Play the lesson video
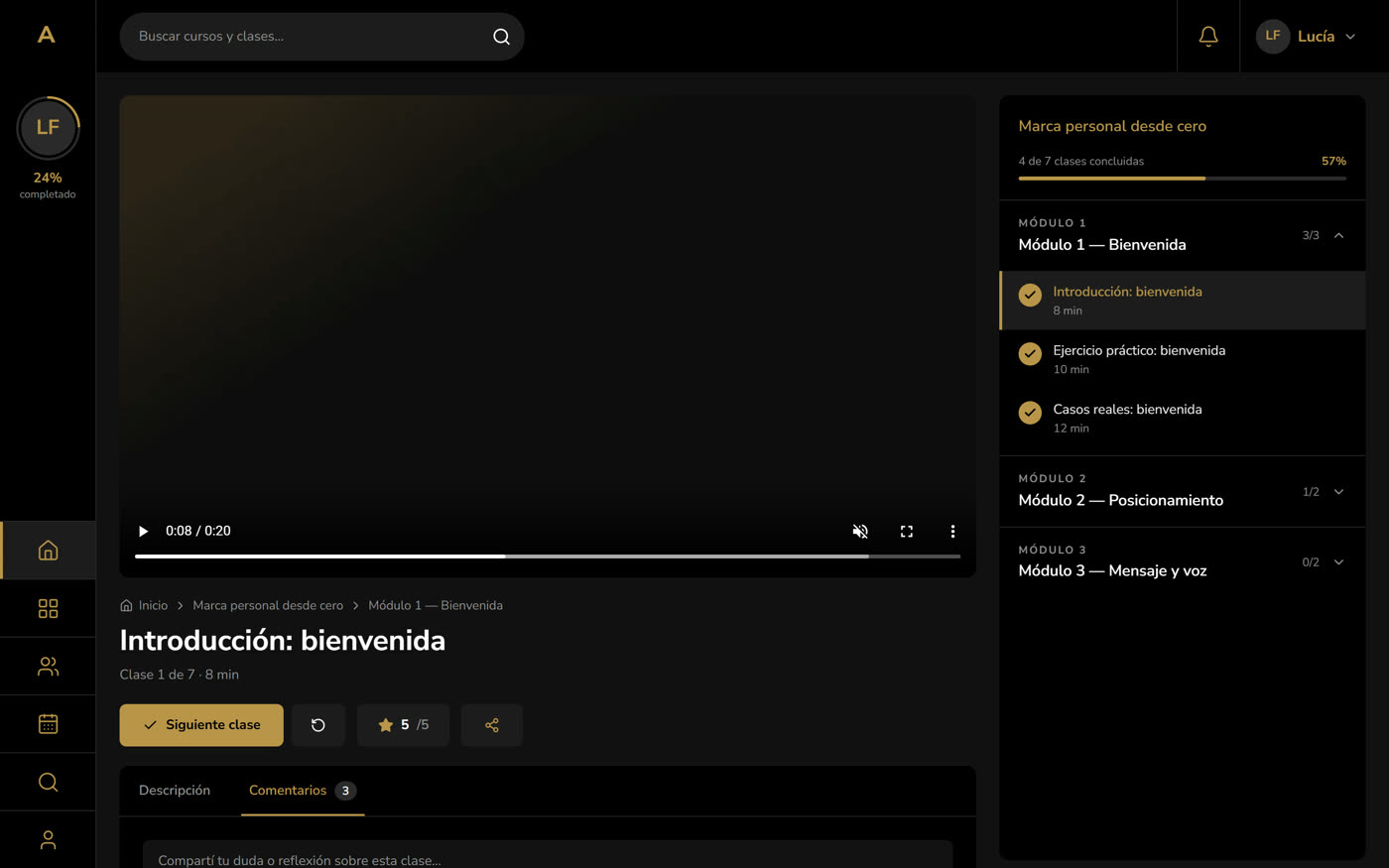This screenshot has width=1389, height=868. click(x=143, y=531)
